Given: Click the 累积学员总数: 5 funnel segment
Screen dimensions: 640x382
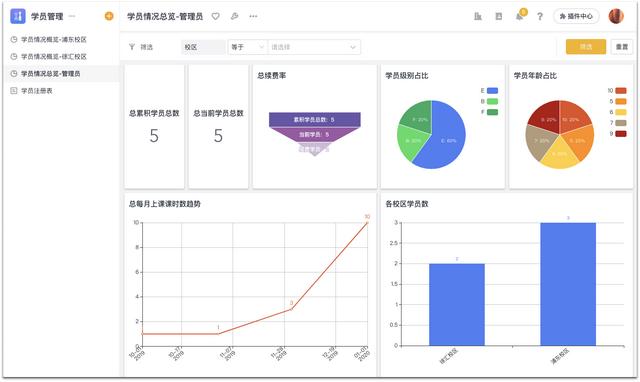Looking at the screenshot, I should 314,120.
